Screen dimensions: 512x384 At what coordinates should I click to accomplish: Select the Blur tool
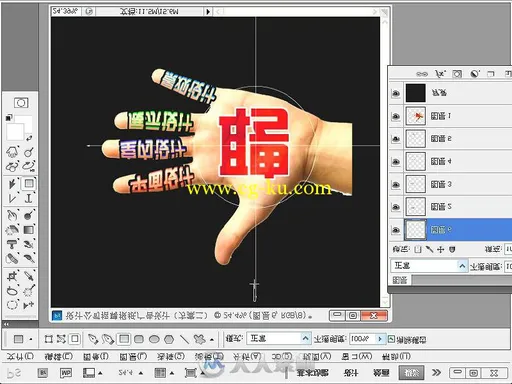tap(13, 215)
